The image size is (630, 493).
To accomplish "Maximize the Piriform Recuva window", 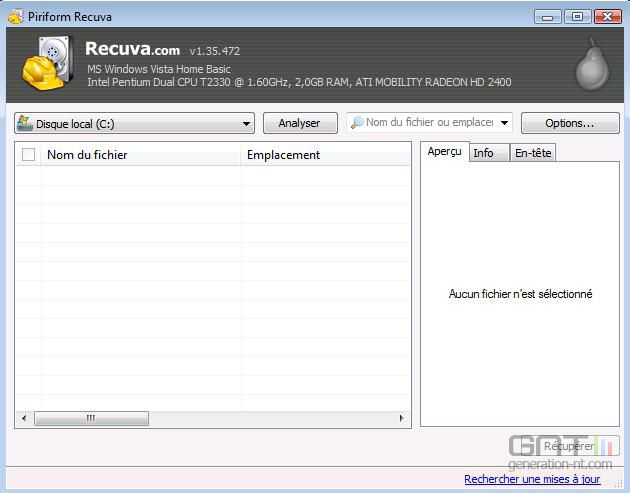I will [578, 16].
